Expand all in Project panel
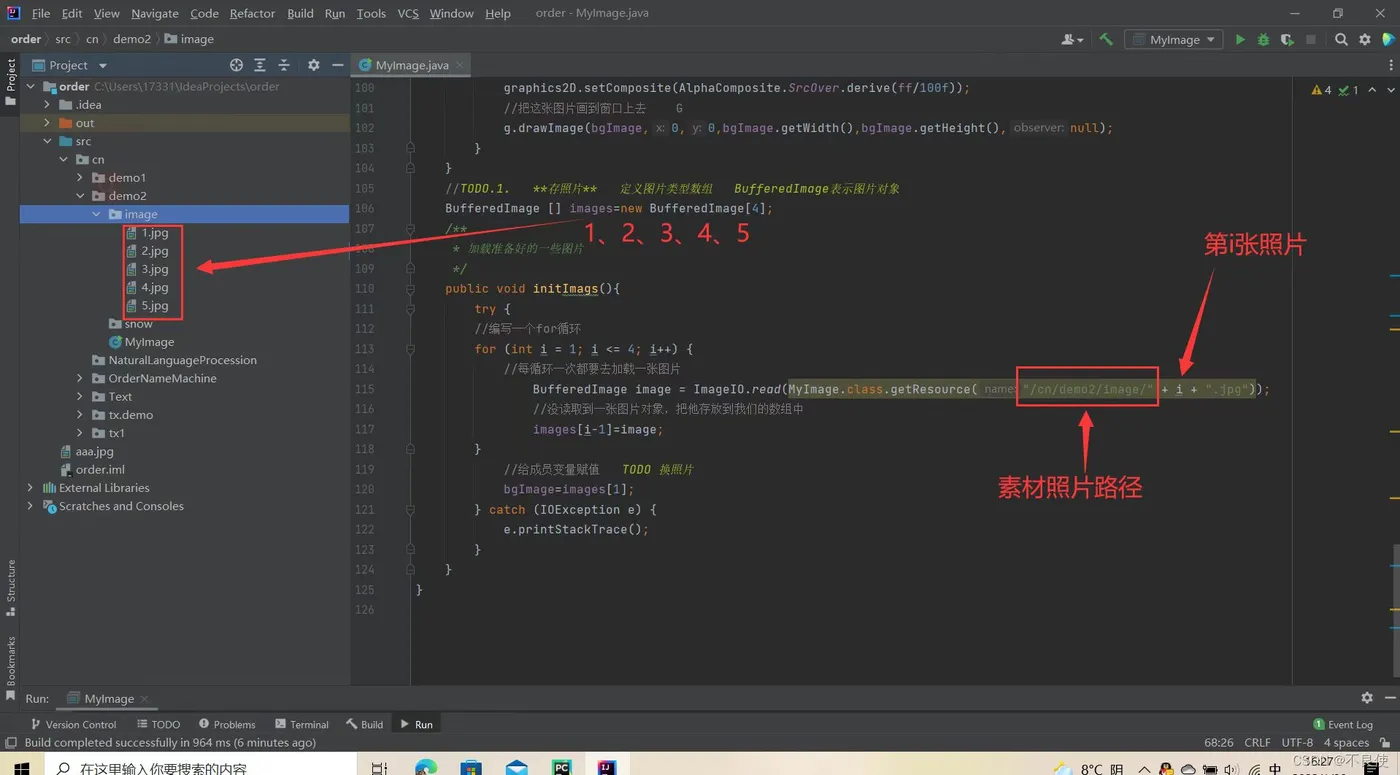This screenshot has height=775, width=1400. 260,65
